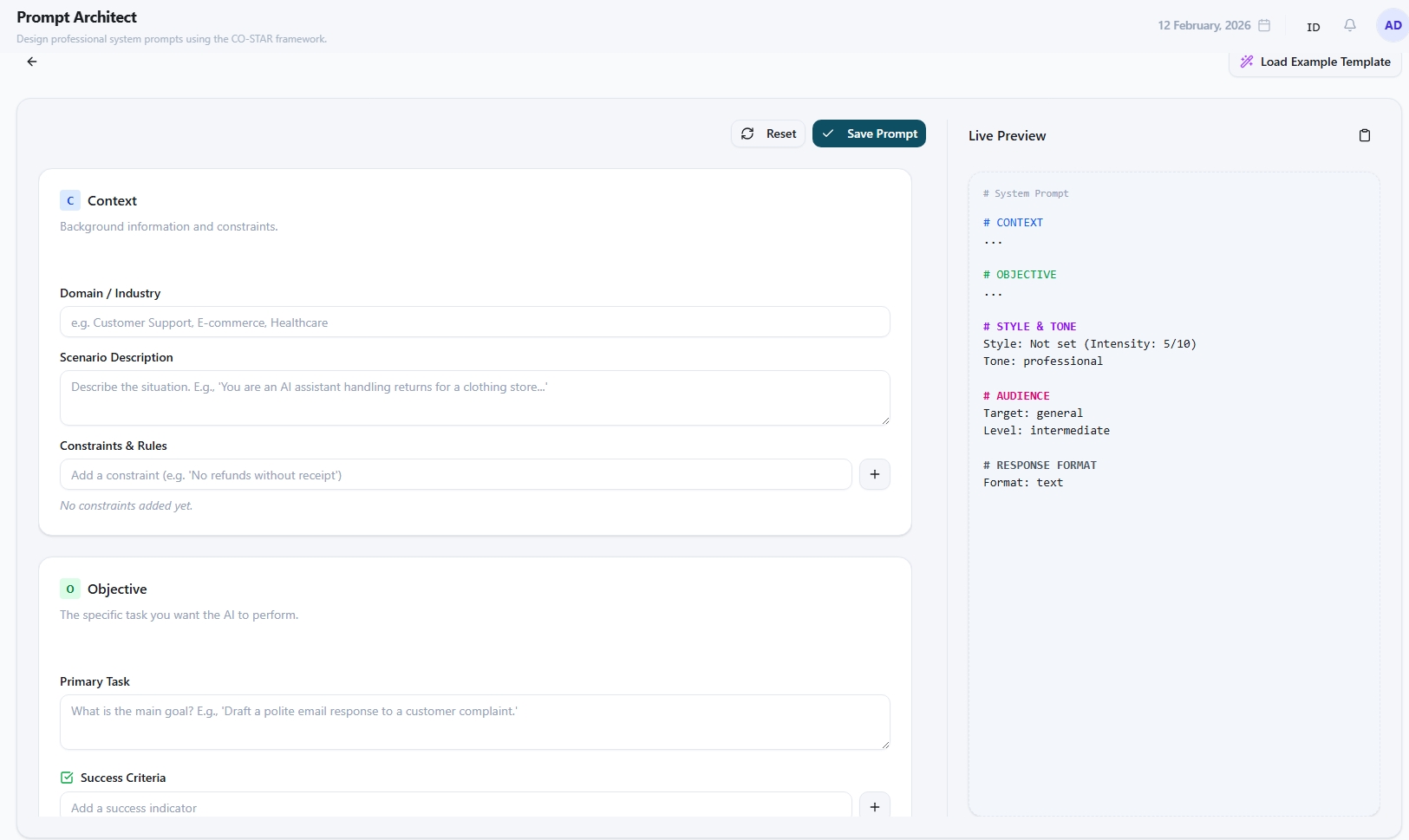Image resolution: width=1409 pixels, height=840 pixels.
Task: Add success indicator with plus button
Action: point(874,806)
